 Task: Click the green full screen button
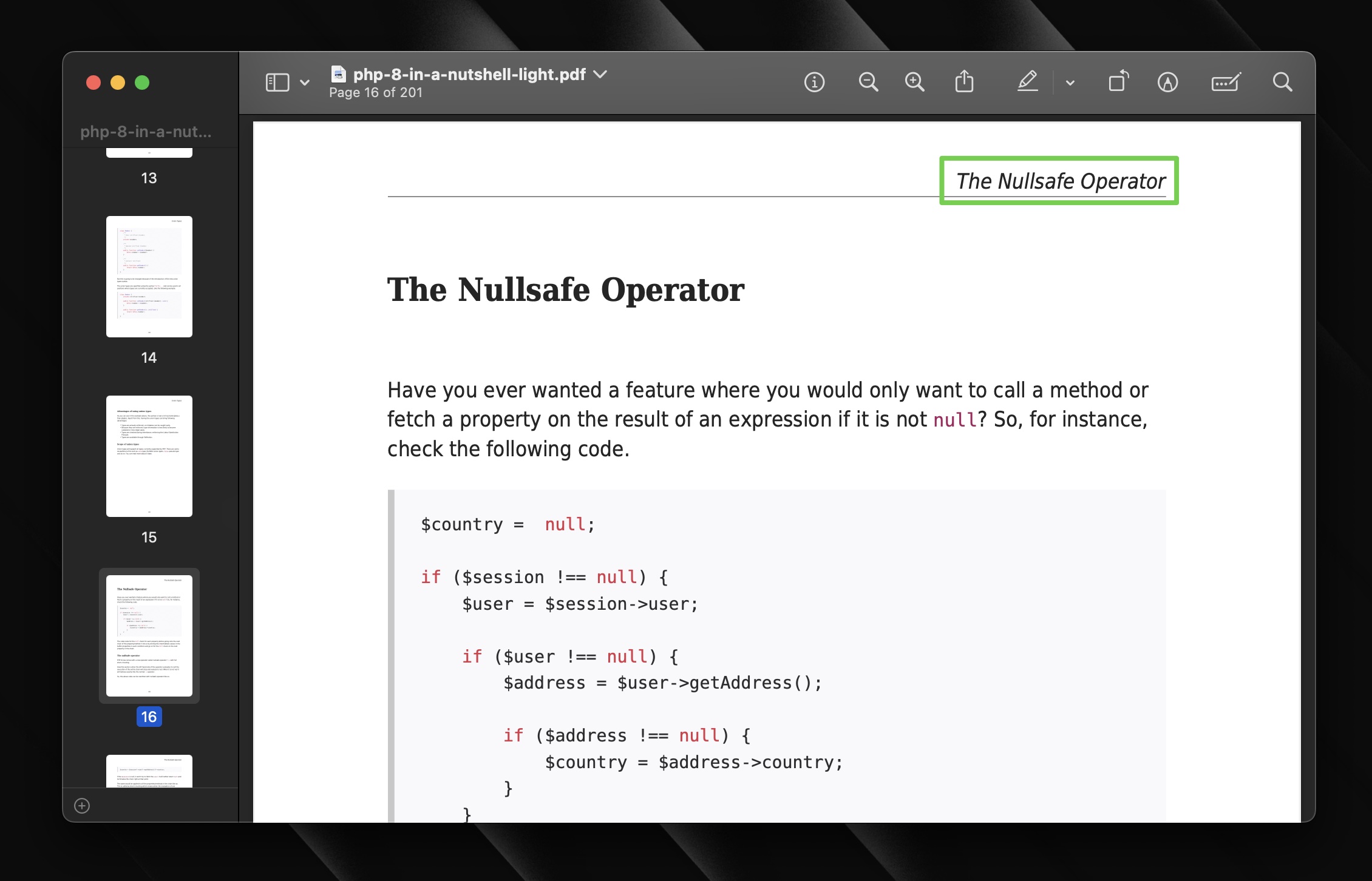point(142,83)
